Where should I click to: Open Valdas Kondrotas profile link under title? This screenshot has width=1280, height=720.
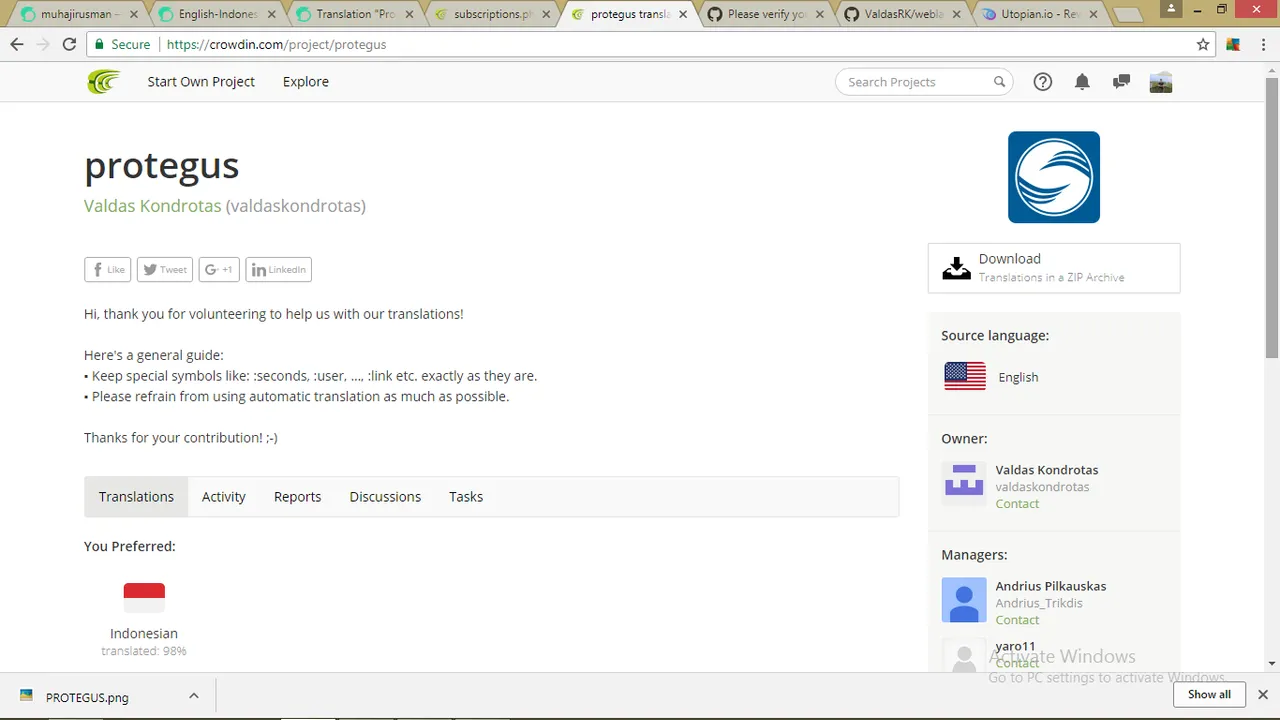pyautogui.click(x=153, y=206)
